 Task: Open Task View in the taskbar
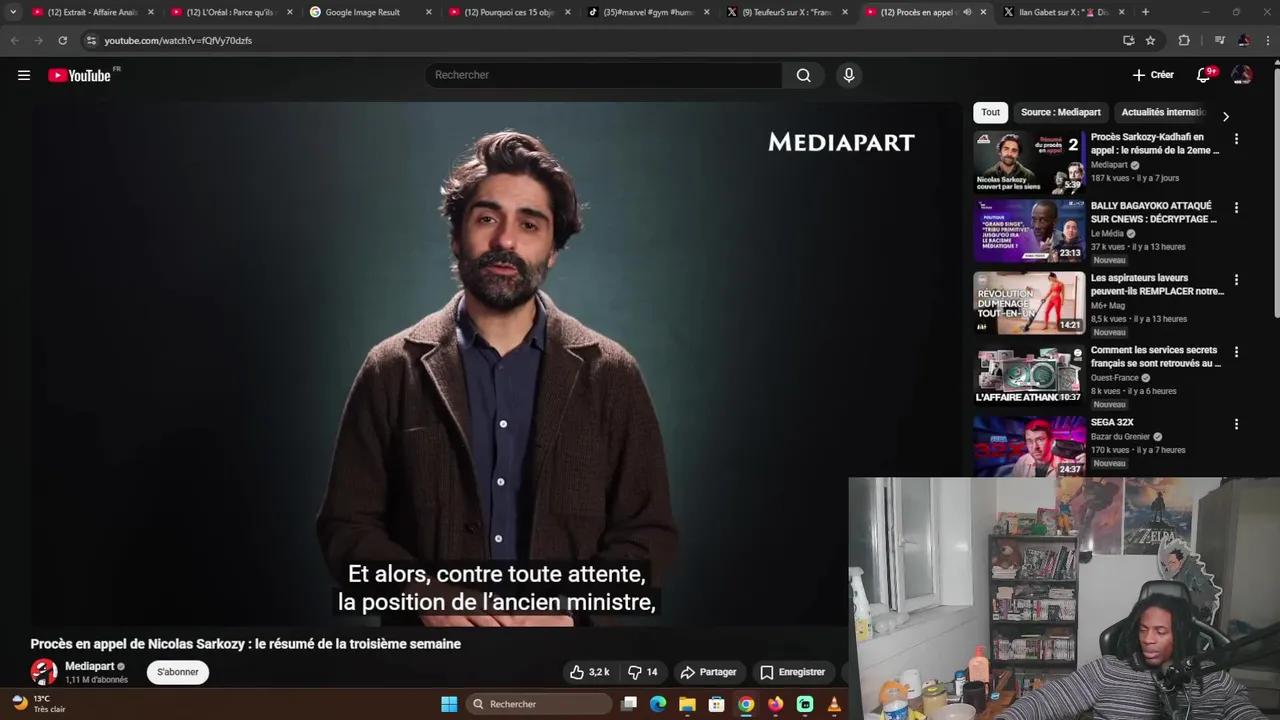click(x=629, y=704)
